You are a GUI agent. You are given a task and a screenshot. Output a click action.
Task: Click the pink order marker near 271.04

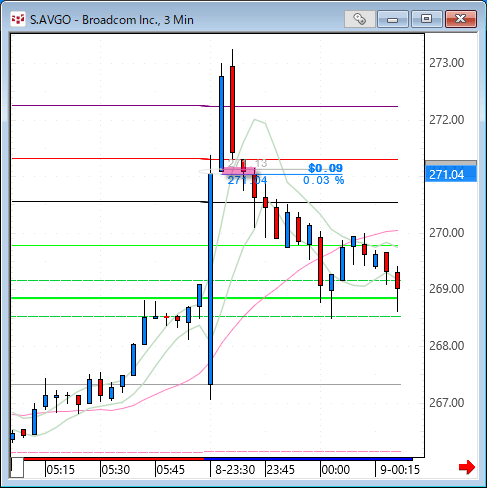[239, 171]
